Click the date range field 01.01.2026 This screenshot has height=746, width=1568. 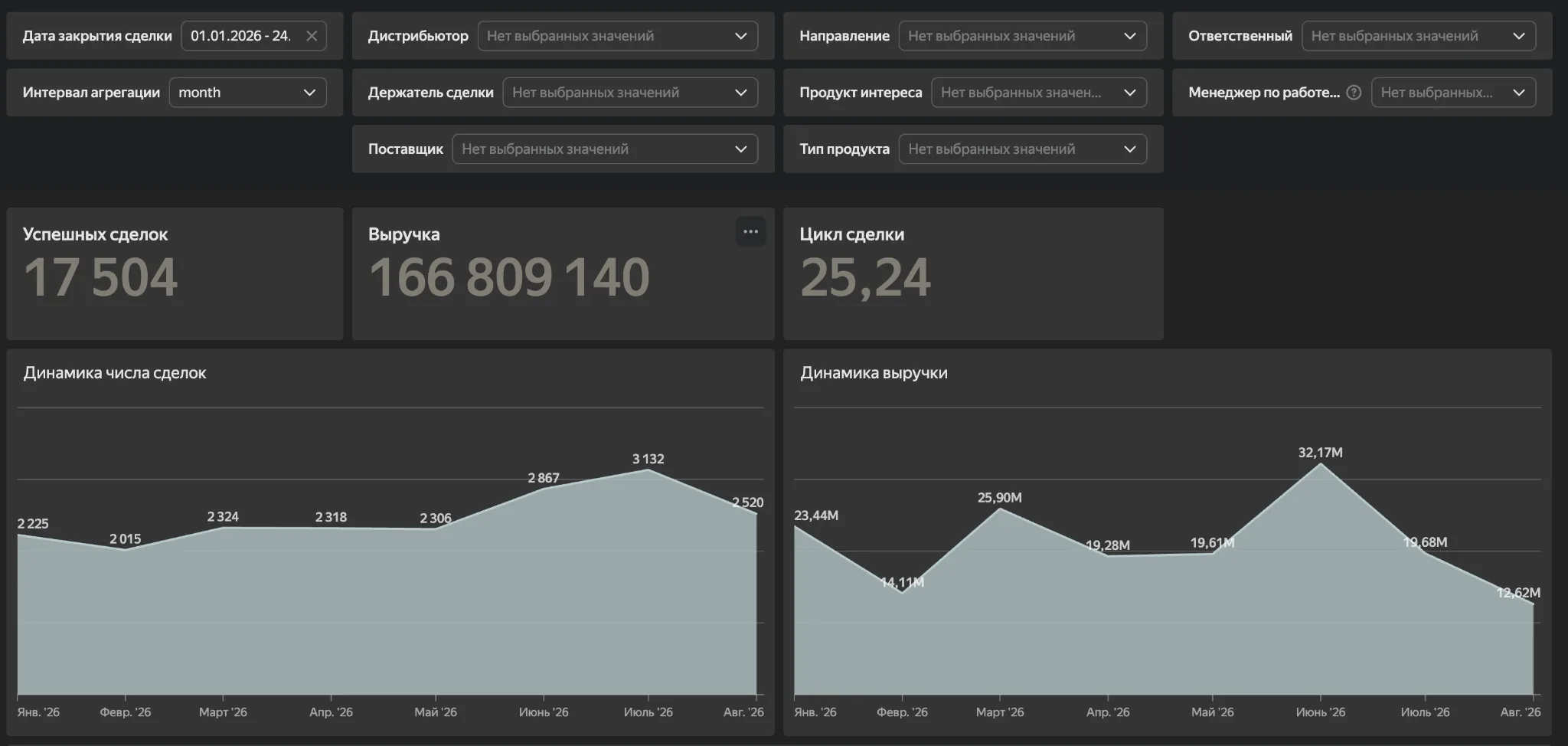click(240, 36)
